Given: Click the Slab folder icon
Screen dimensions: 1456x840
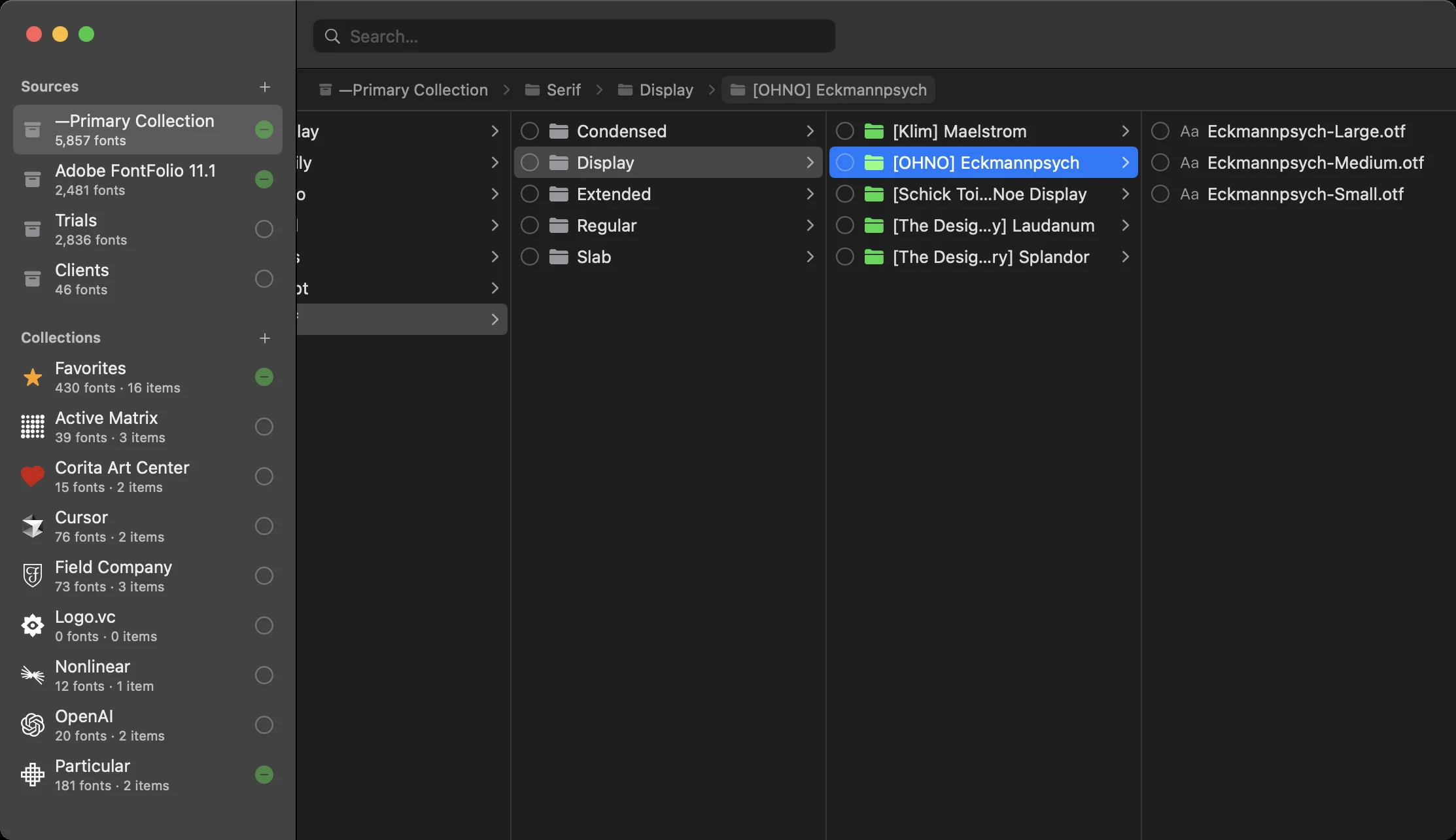Looking at the screenshot, I should point(559,257).
